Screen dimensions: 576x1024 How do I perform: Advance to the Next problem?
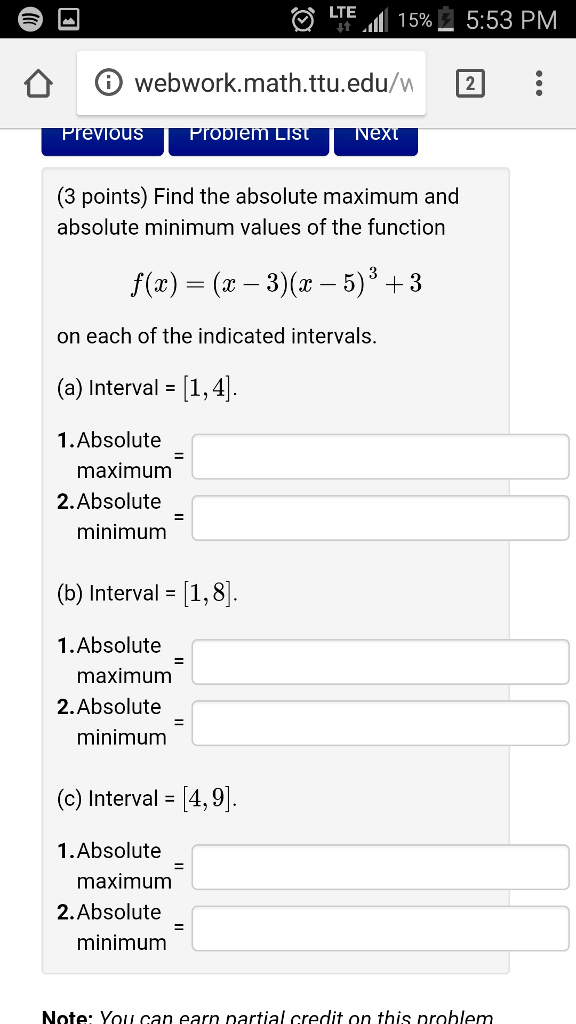tap(376, 137)
